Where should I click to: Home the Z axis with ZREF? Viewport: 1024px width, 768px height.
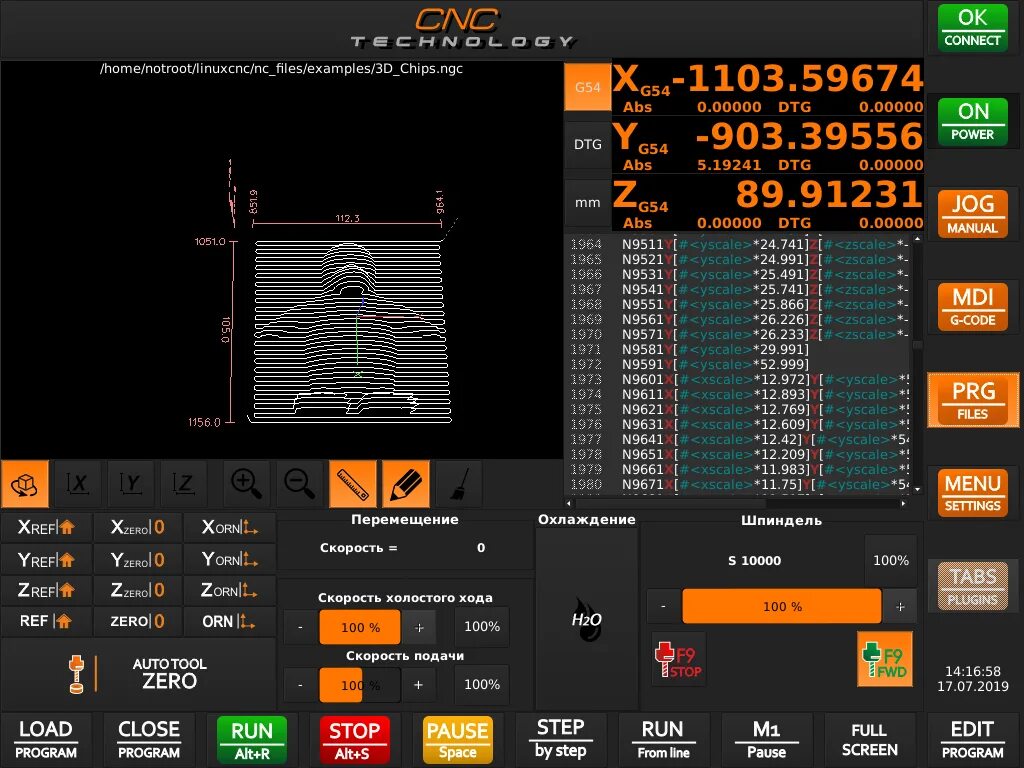coord(46,590)
